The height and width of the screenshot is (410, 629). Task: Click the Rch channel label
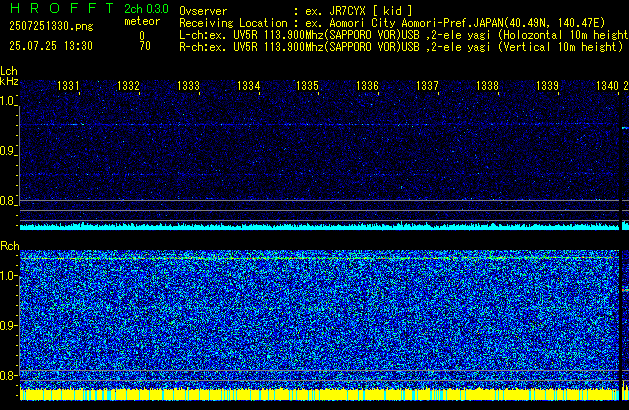[10, 246]
